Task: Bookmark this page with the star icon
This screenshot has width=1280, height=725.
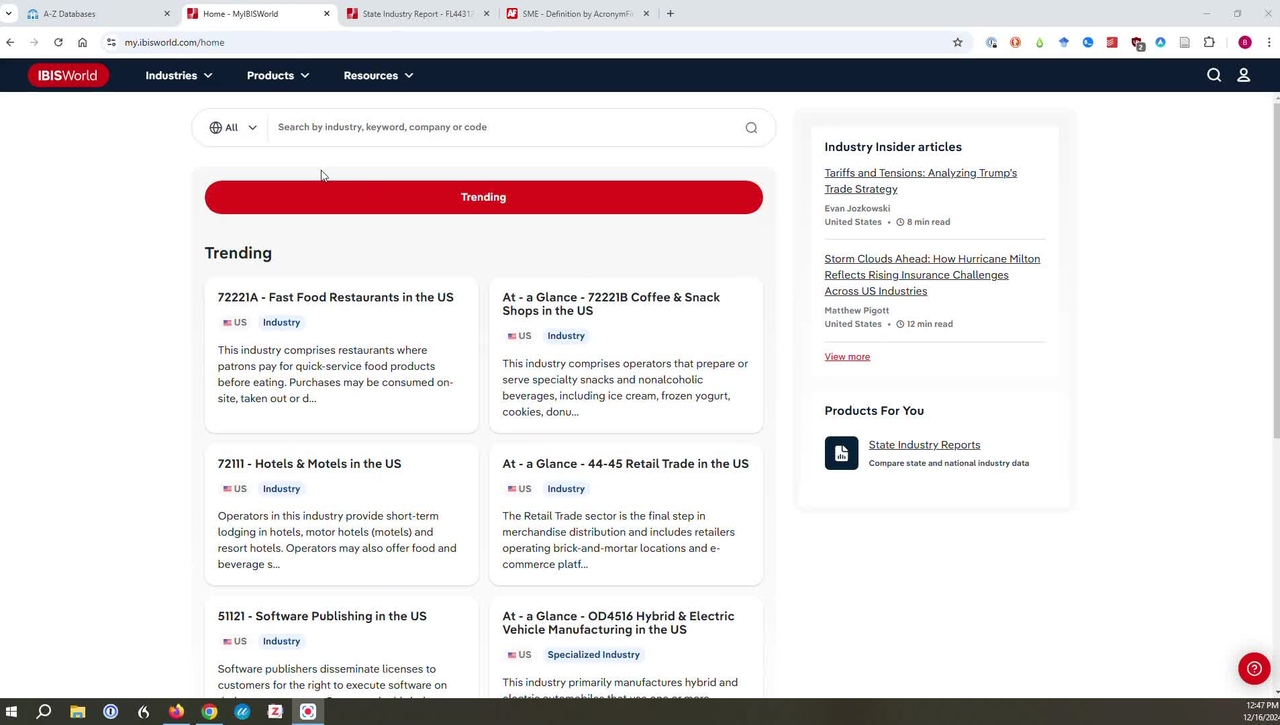Action: pyautogui.click(x=957, y=42)
